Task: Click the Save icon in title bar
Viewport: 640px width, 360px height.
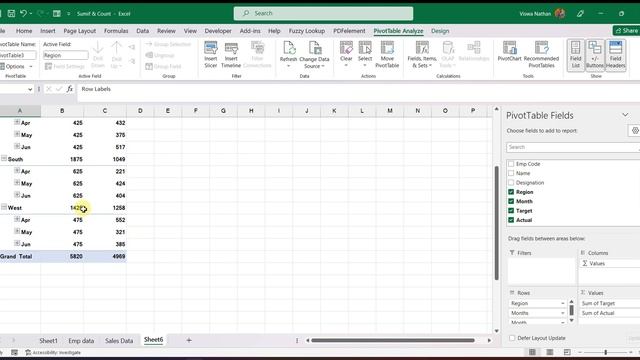Action: 11,13
